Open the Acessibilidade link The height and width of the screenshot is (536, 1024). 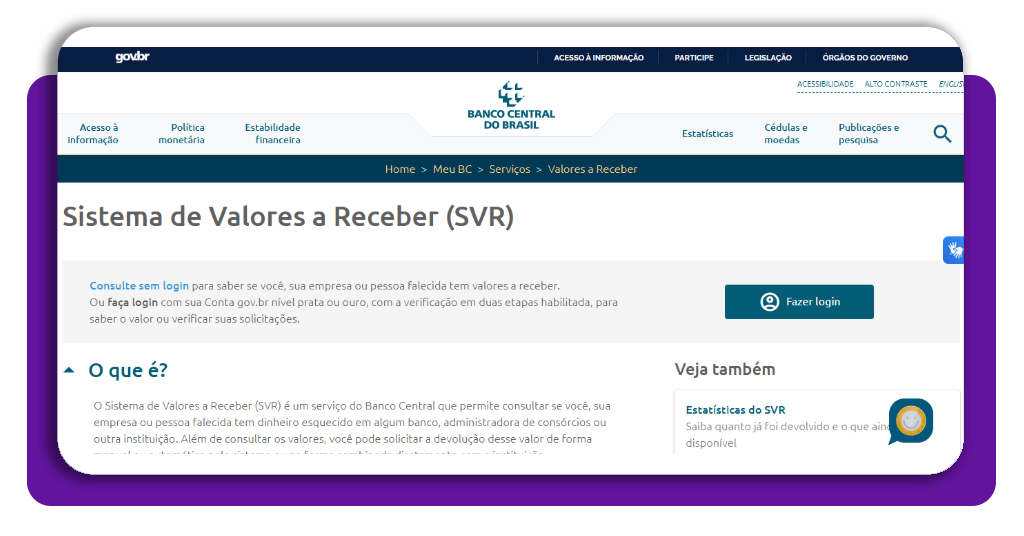825,84
